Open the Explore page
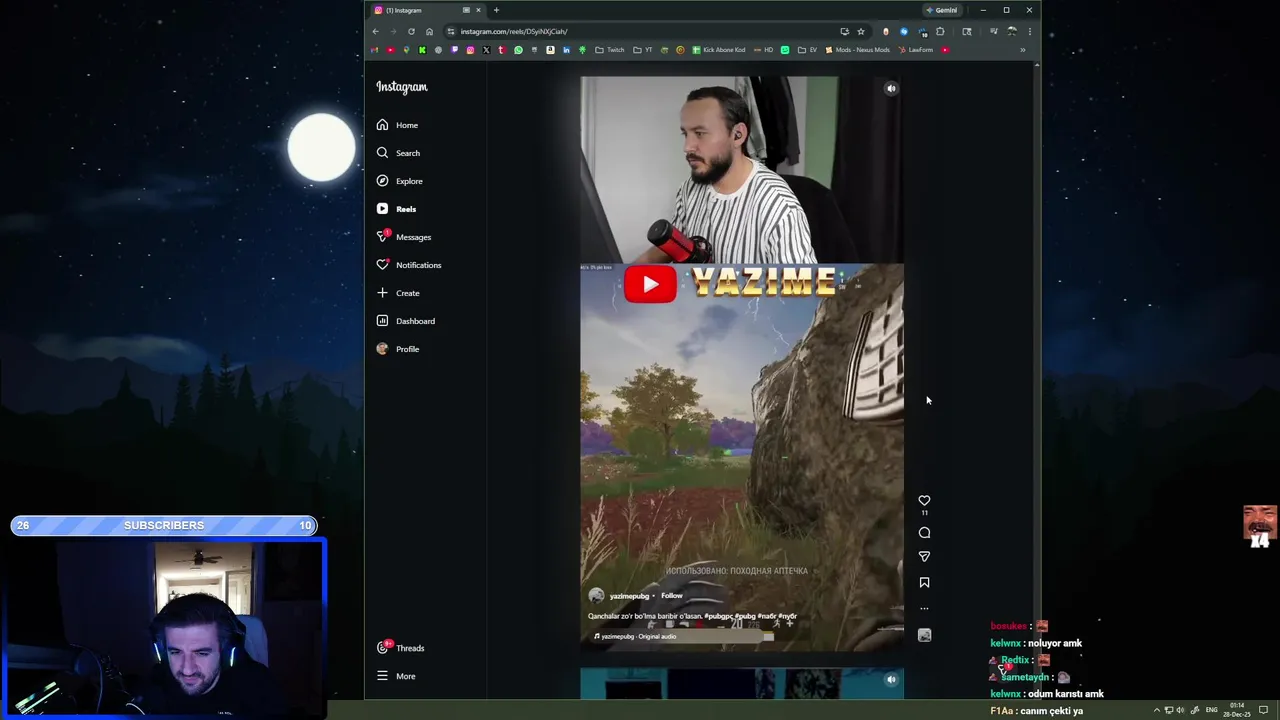 (x=399, y=181)
